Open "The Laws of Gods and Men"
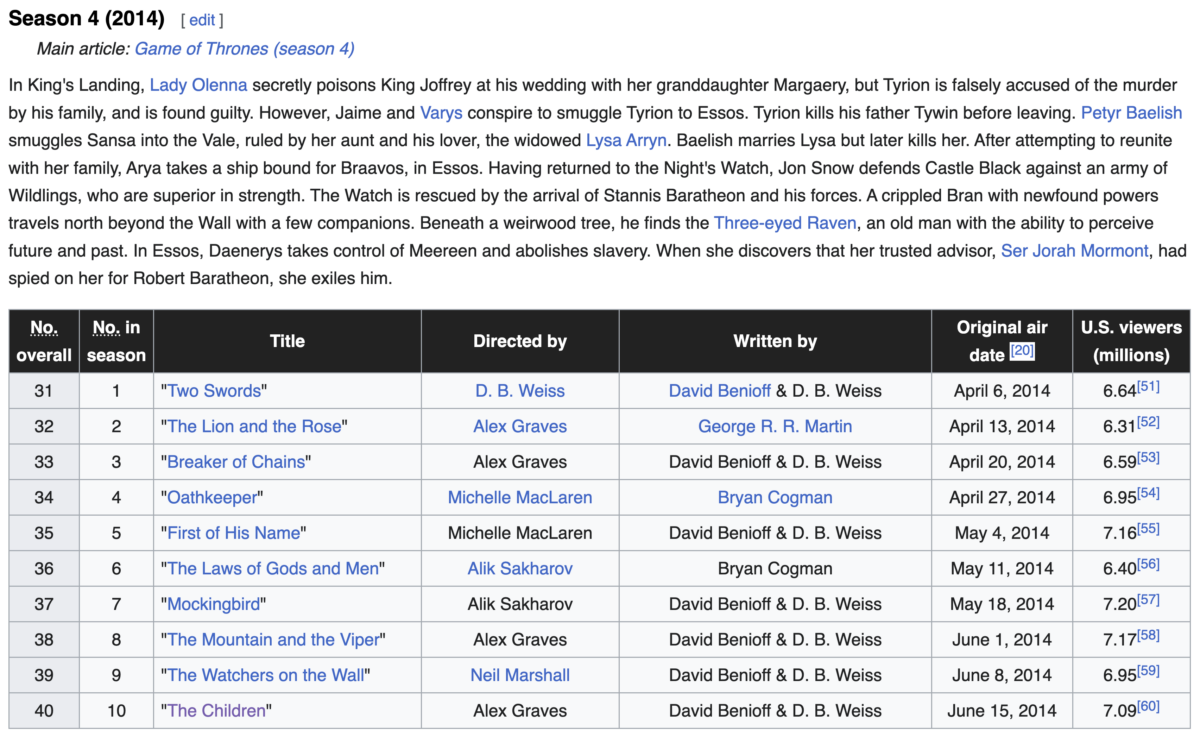Image resolution: width=1200 pixels, height=737 pixels. tap(273, 568)
